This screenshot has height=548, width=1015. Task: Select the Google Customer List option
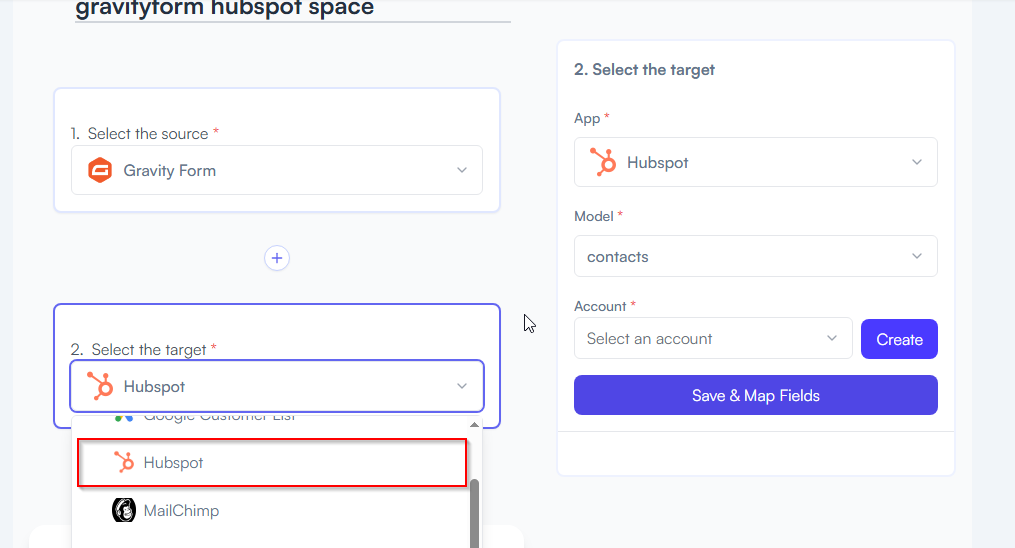[x=272, y=419]
